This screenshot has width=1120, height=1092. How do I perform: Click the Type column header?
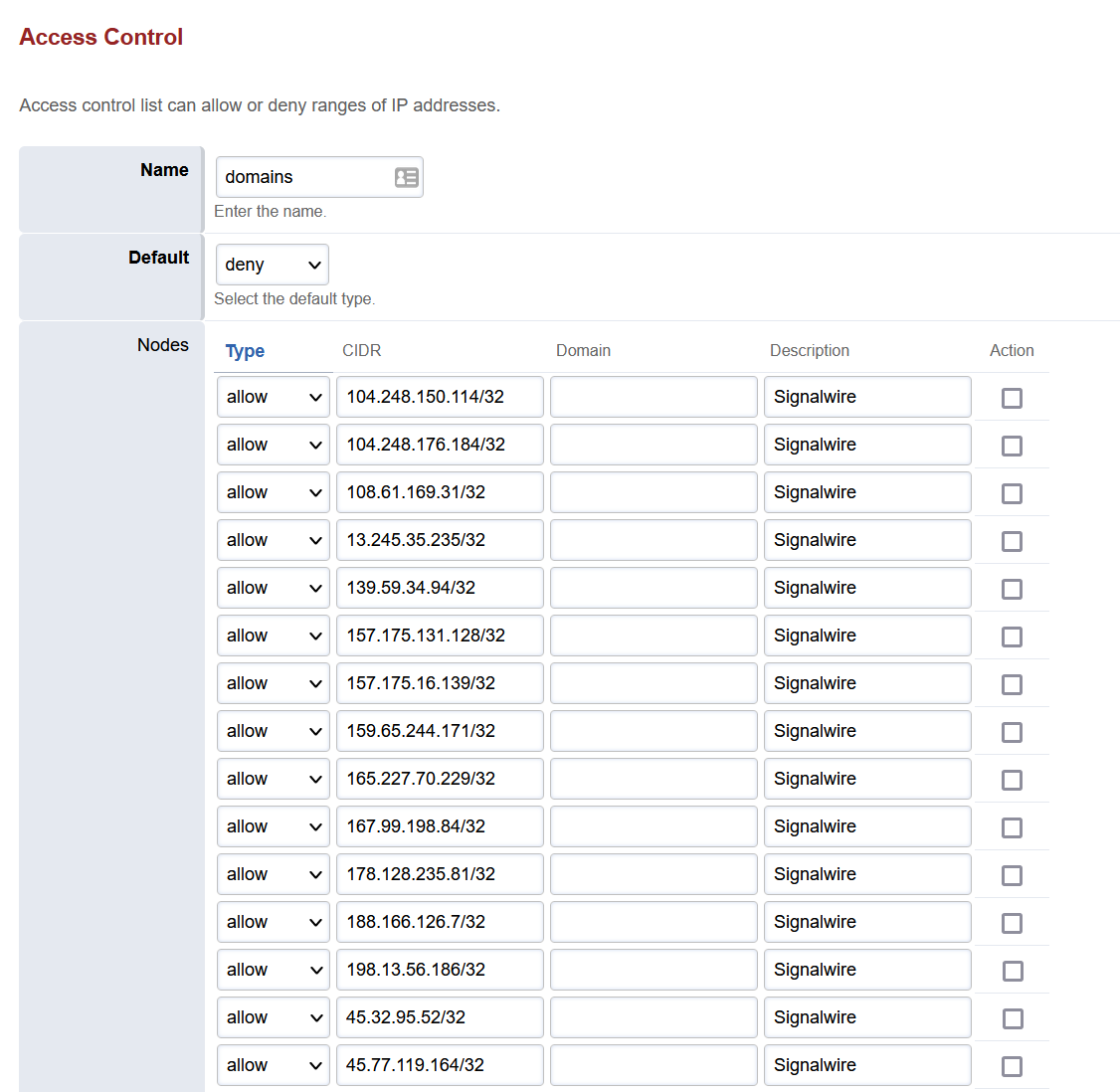tap(245, 350)
